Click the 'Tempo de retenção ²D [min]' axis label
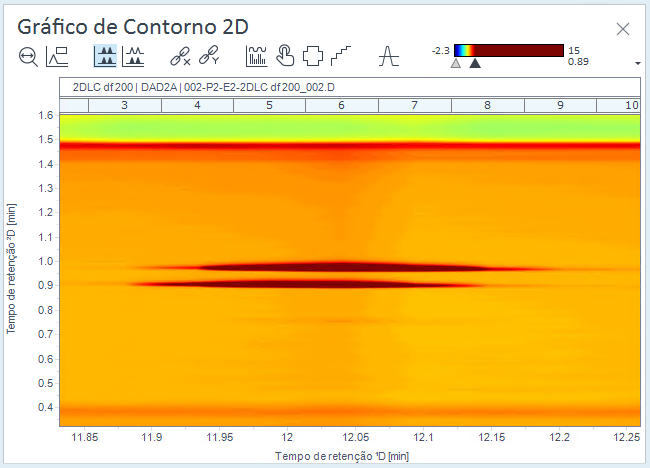The height and width of the screenshot is (468, 650). [11, 269]
